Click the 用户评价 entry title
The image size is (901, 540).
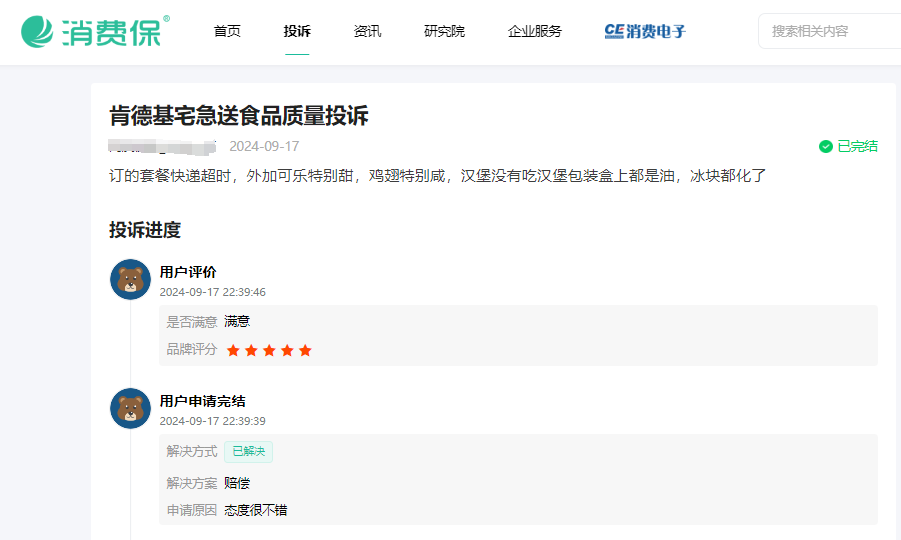coord(188,272)
